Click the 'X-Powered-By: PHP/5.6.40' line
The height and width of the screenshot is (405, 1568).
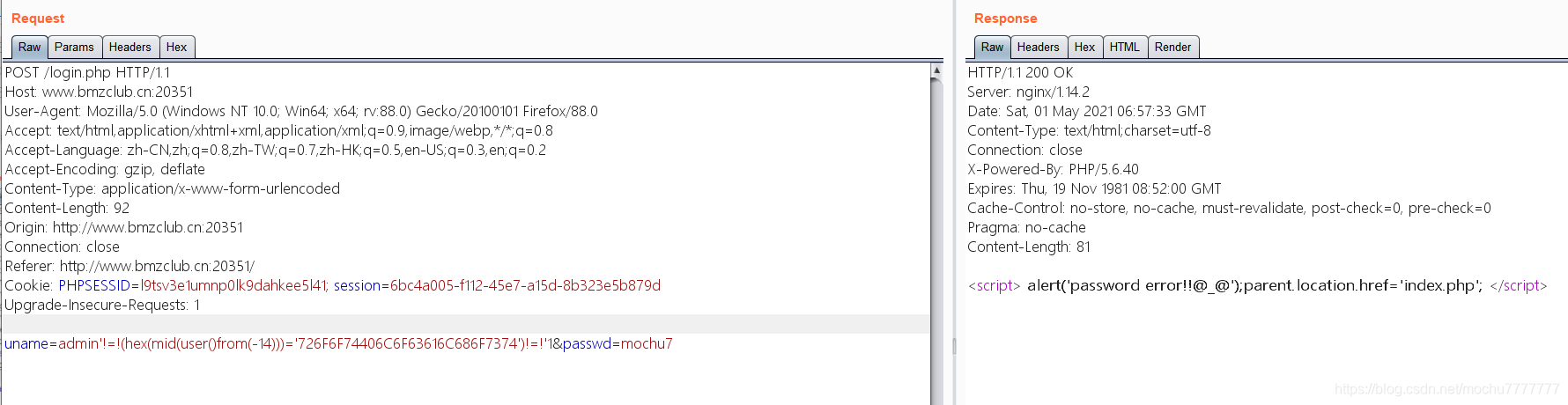click(1053, 169)
